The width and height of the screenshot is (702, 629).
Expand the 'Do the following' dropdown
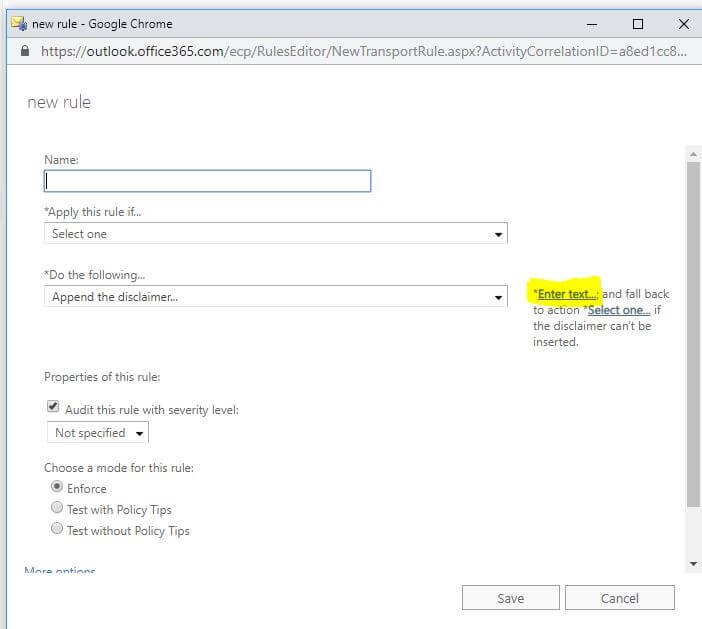tap(275, 297)
